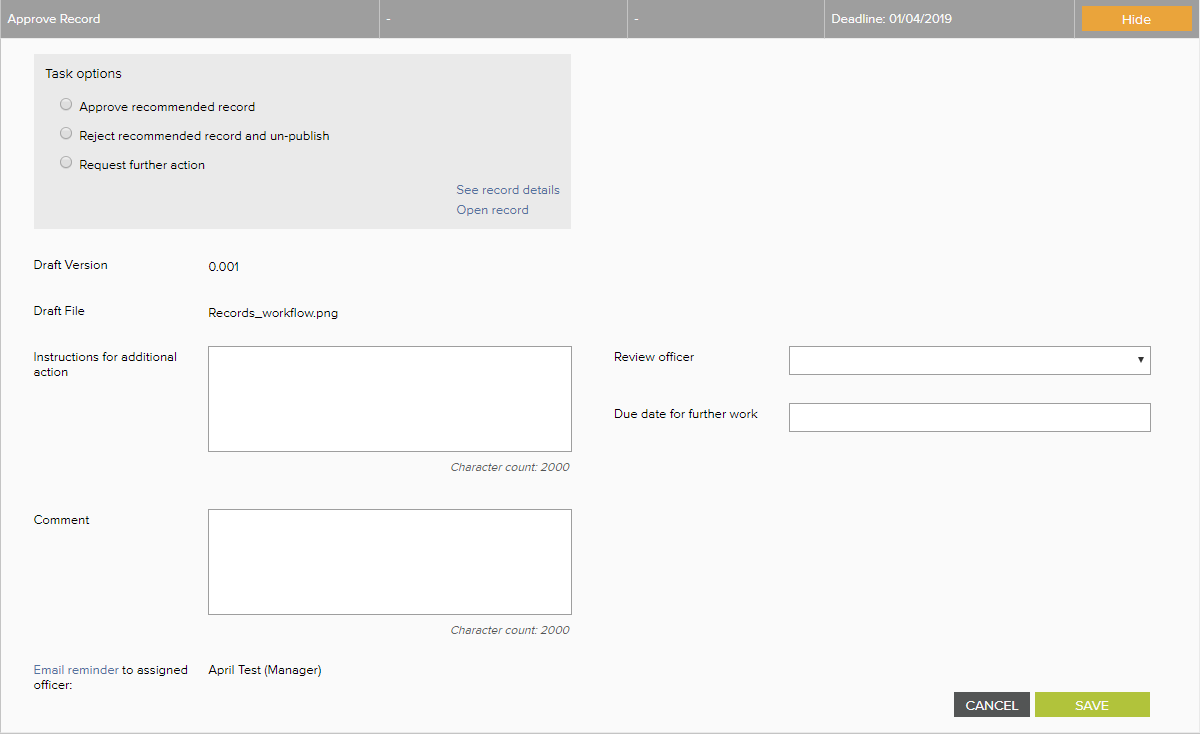1201x737 pixels.
Task: Click the Deadline 01/04/2019 header cell
Action: [x=892, y=19]
